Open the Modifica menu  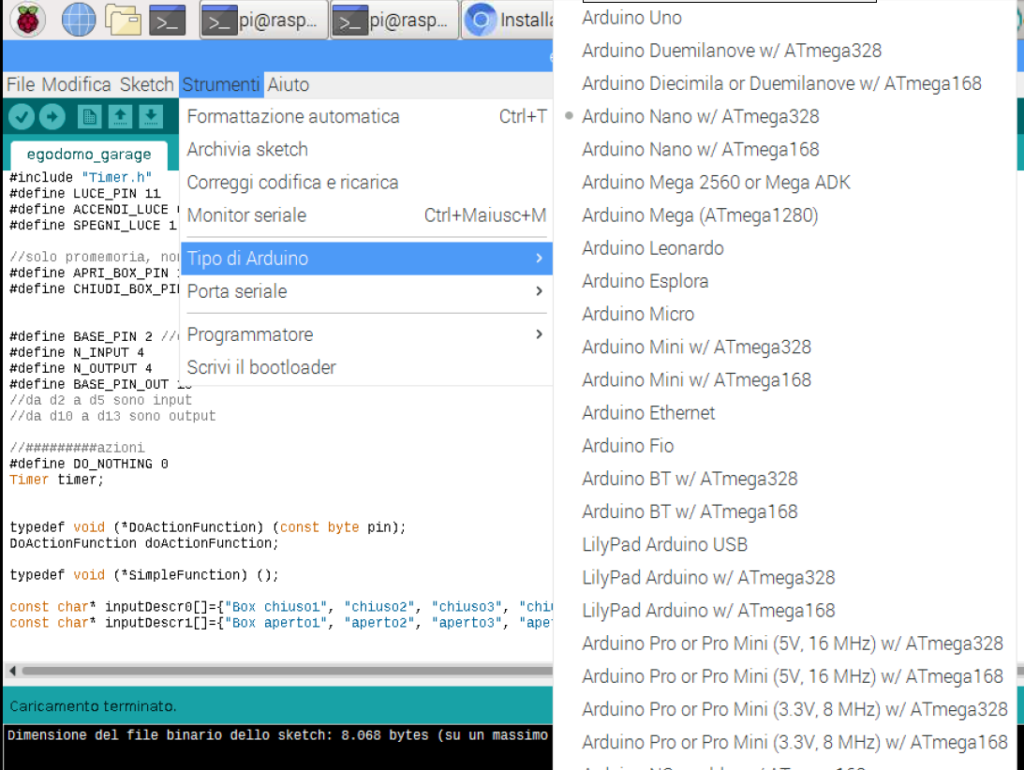76,85
